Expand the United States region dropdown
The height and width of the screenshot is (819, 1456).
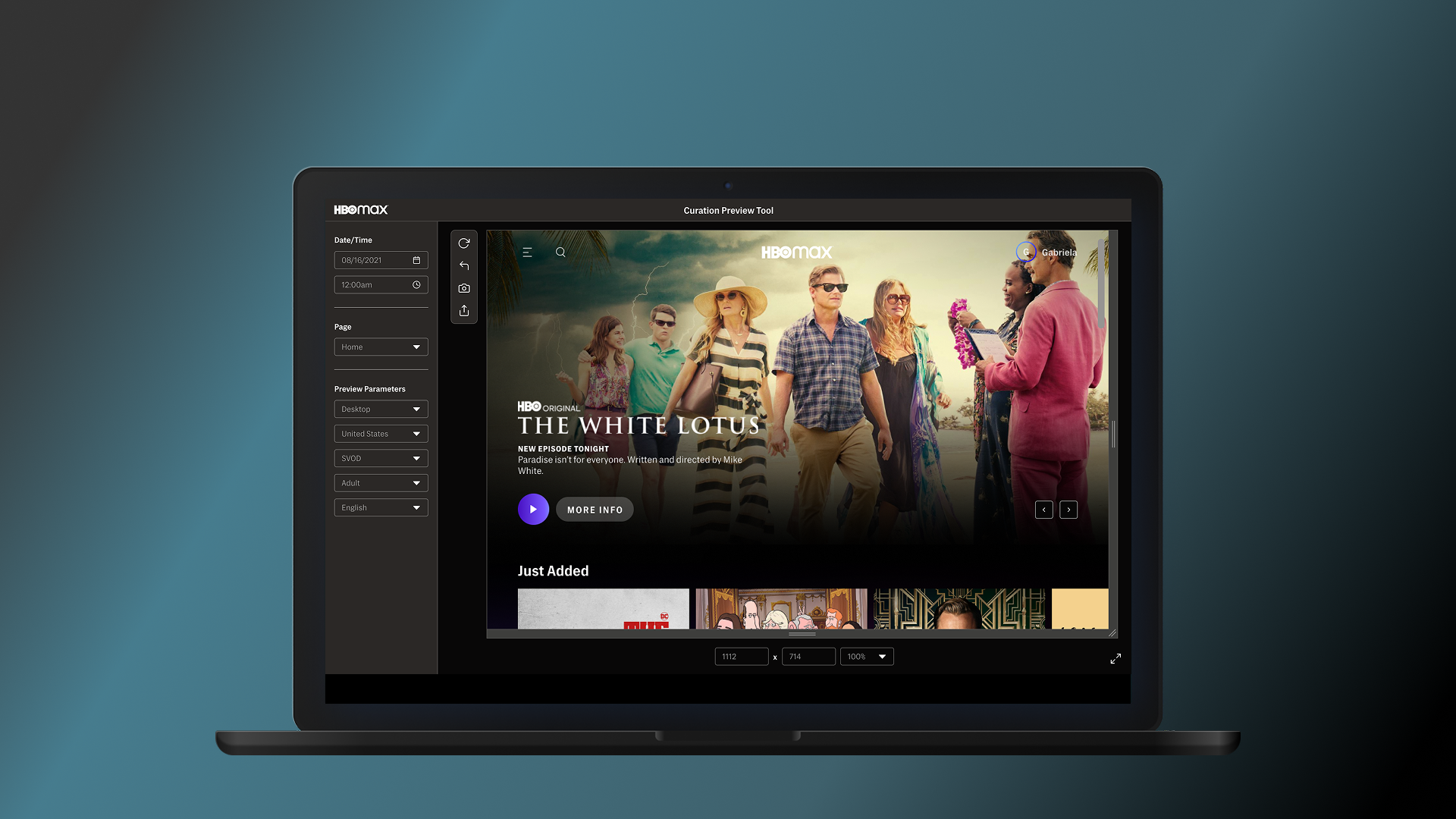(x=381, y=434)
